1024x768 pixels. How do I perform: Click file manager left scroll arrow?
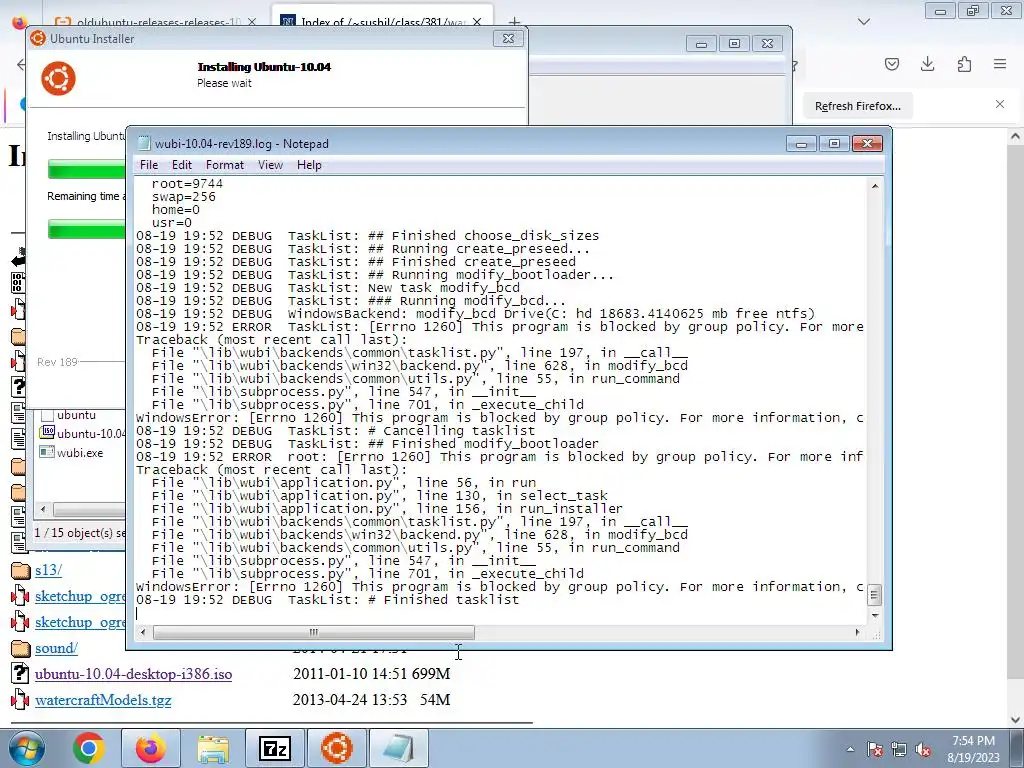tap(43, 509)
